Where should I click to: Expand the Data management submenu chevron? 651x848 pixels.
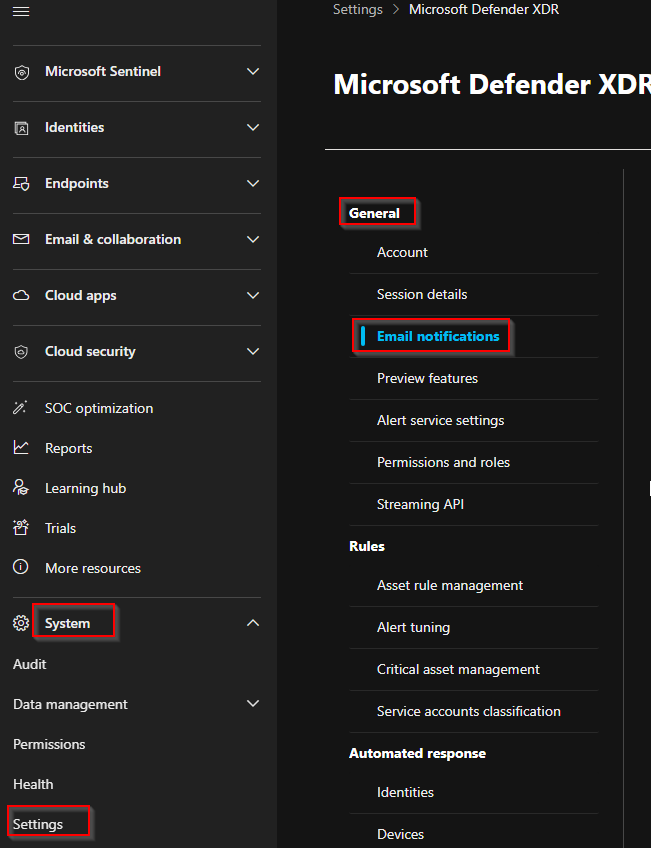[x=253, y=704]
